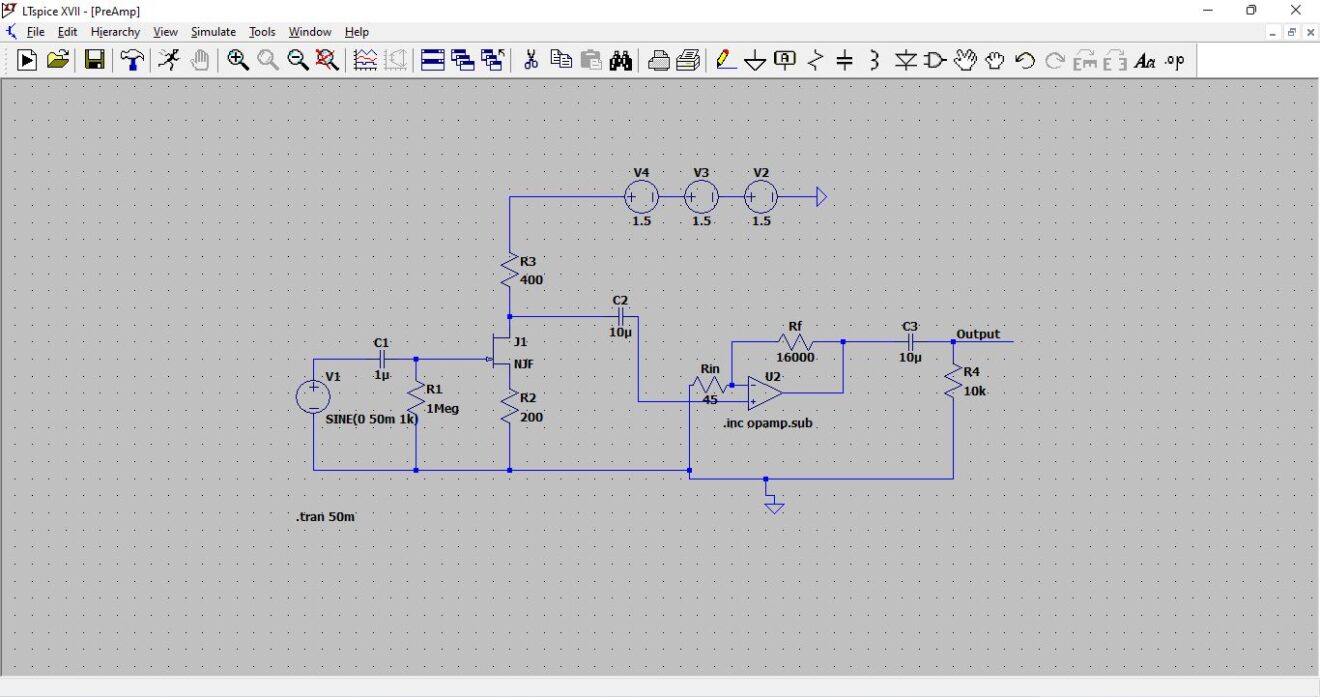Viewport: 1320px width, 697px height.
Task: Select the Ground symbol tool
Action: pyautogui.click(x=755, y=60)
